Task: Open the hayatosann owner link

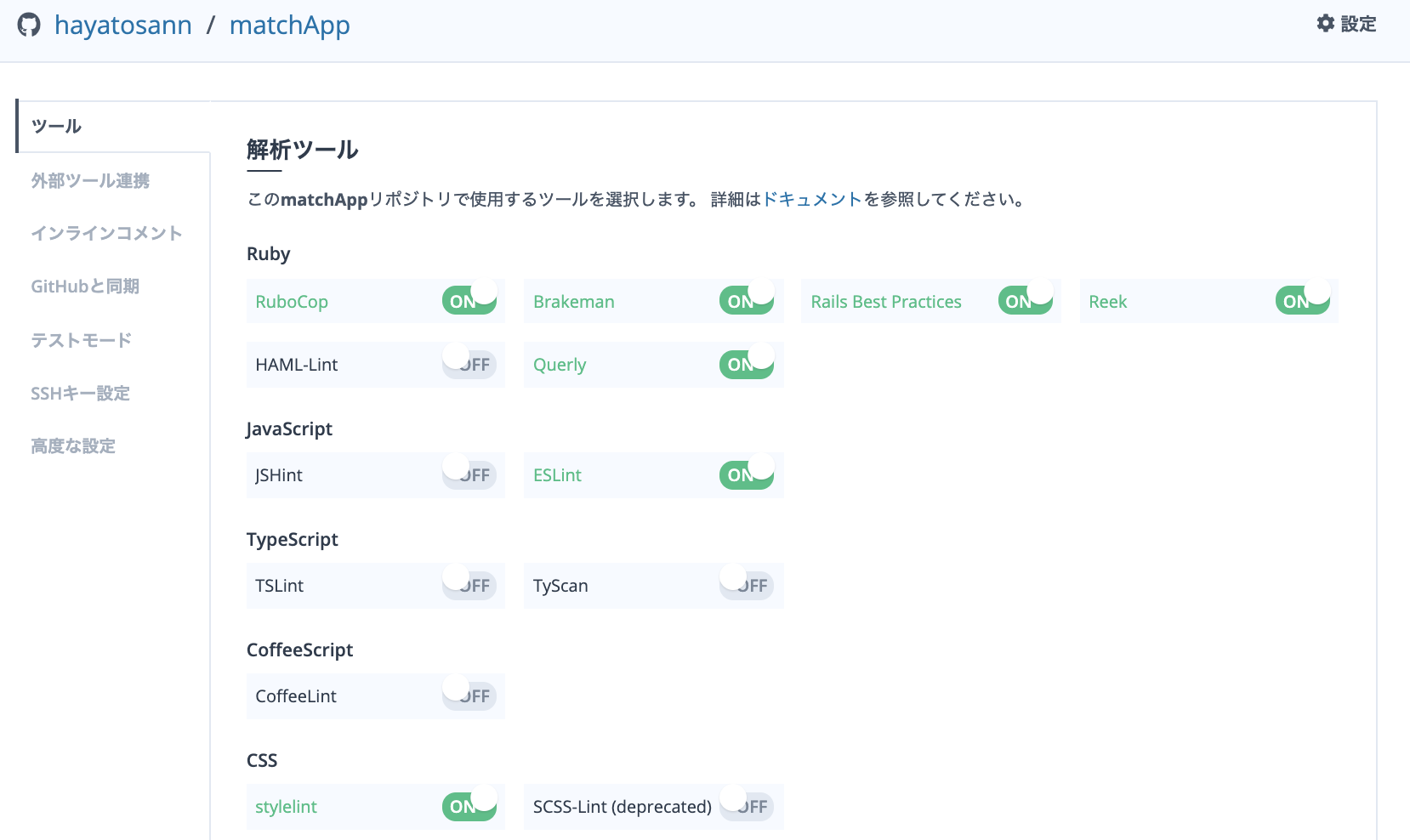Action: [x=123, y=26]
